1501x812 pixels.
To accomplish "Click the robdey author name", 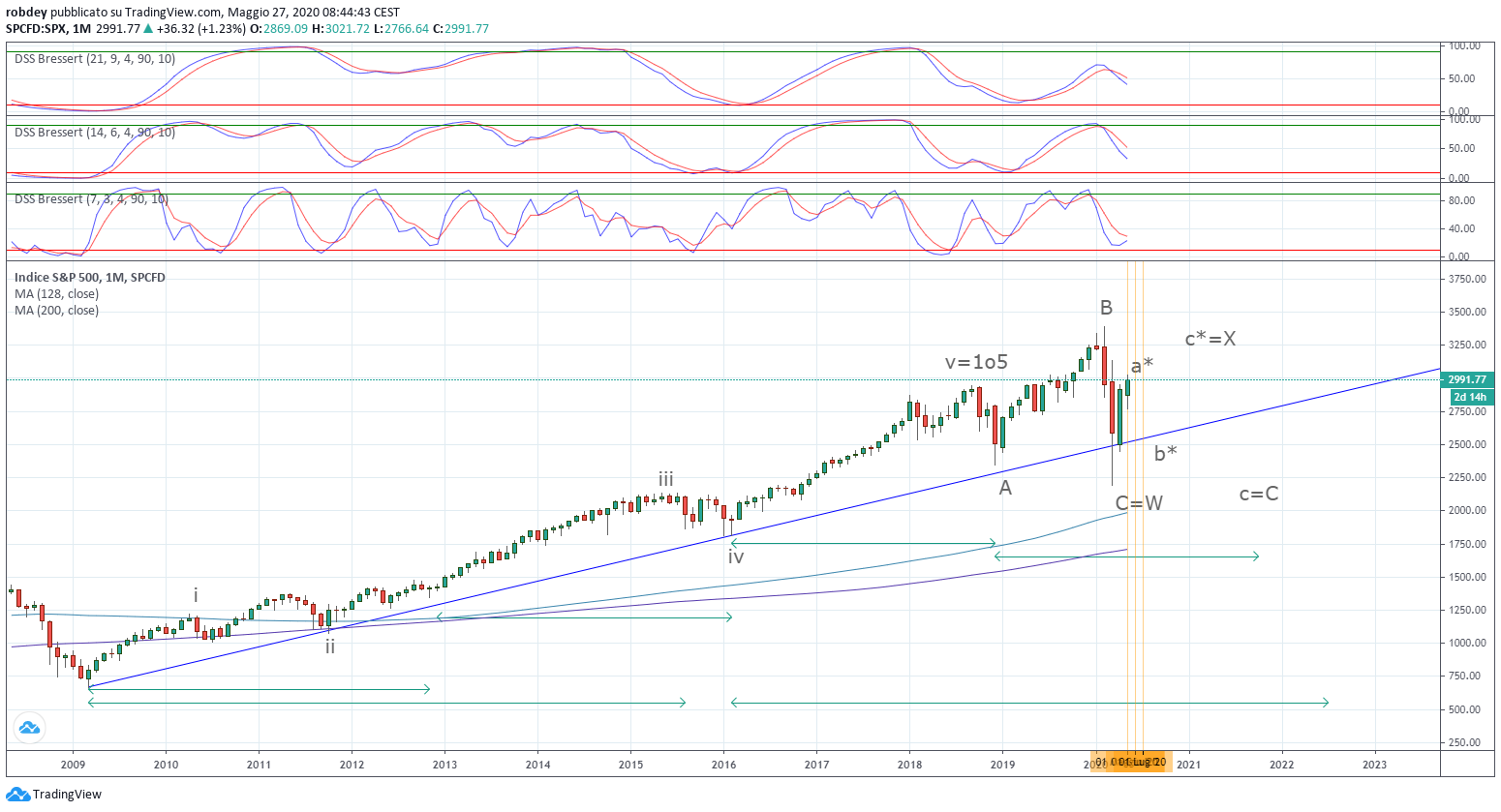I will click(27, 13).
